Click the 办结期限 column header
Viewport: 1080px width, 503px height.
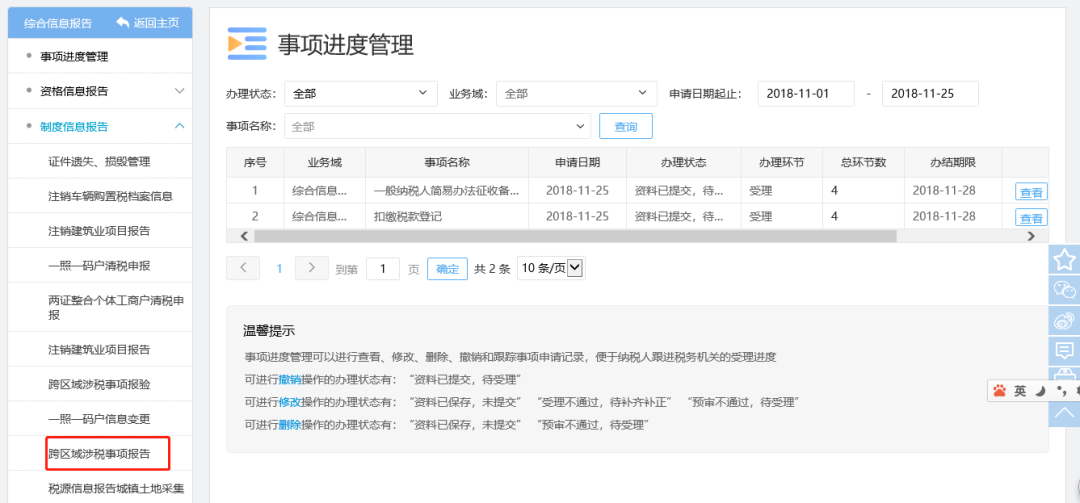[x=953, y=163]
